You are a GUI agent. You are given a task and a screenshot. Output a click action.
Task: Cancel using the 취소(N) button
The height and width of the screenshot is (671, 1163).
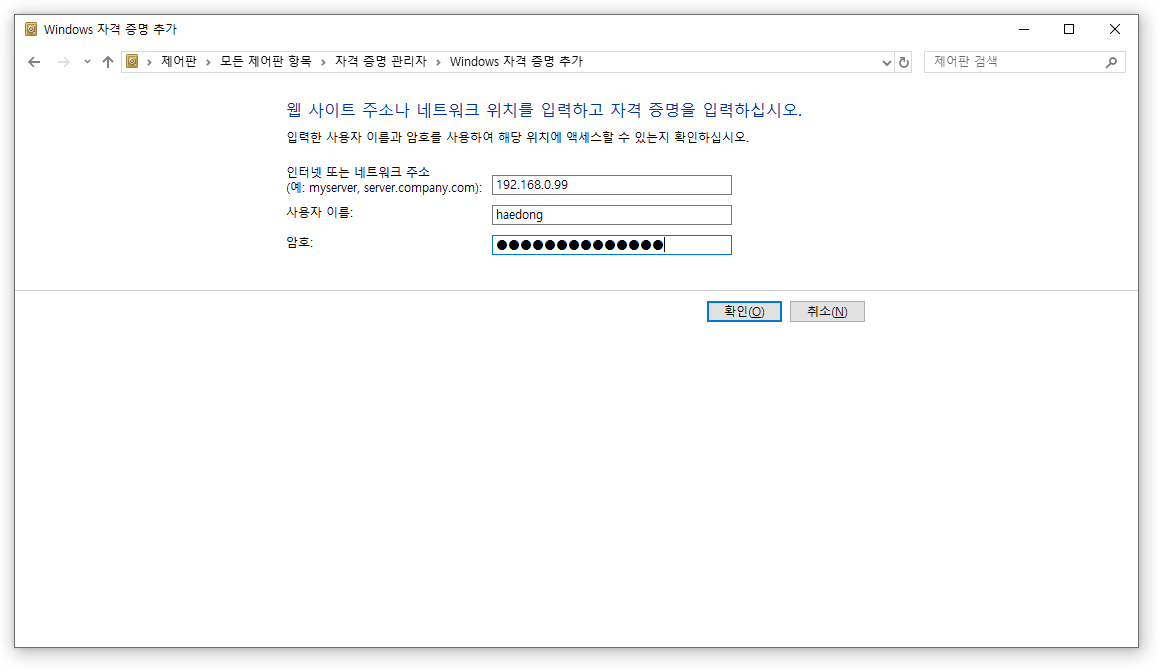point(827,312)
